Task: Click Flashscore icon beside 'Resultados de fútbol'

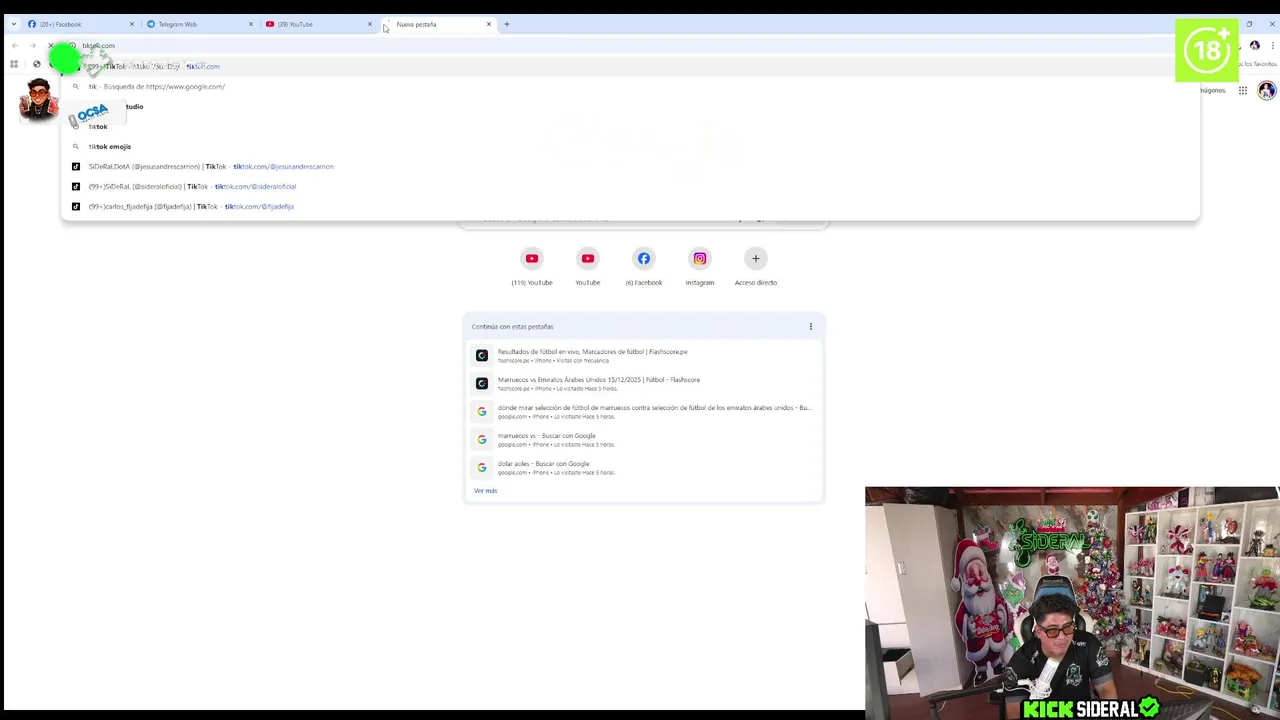Action: coord(482,355)
